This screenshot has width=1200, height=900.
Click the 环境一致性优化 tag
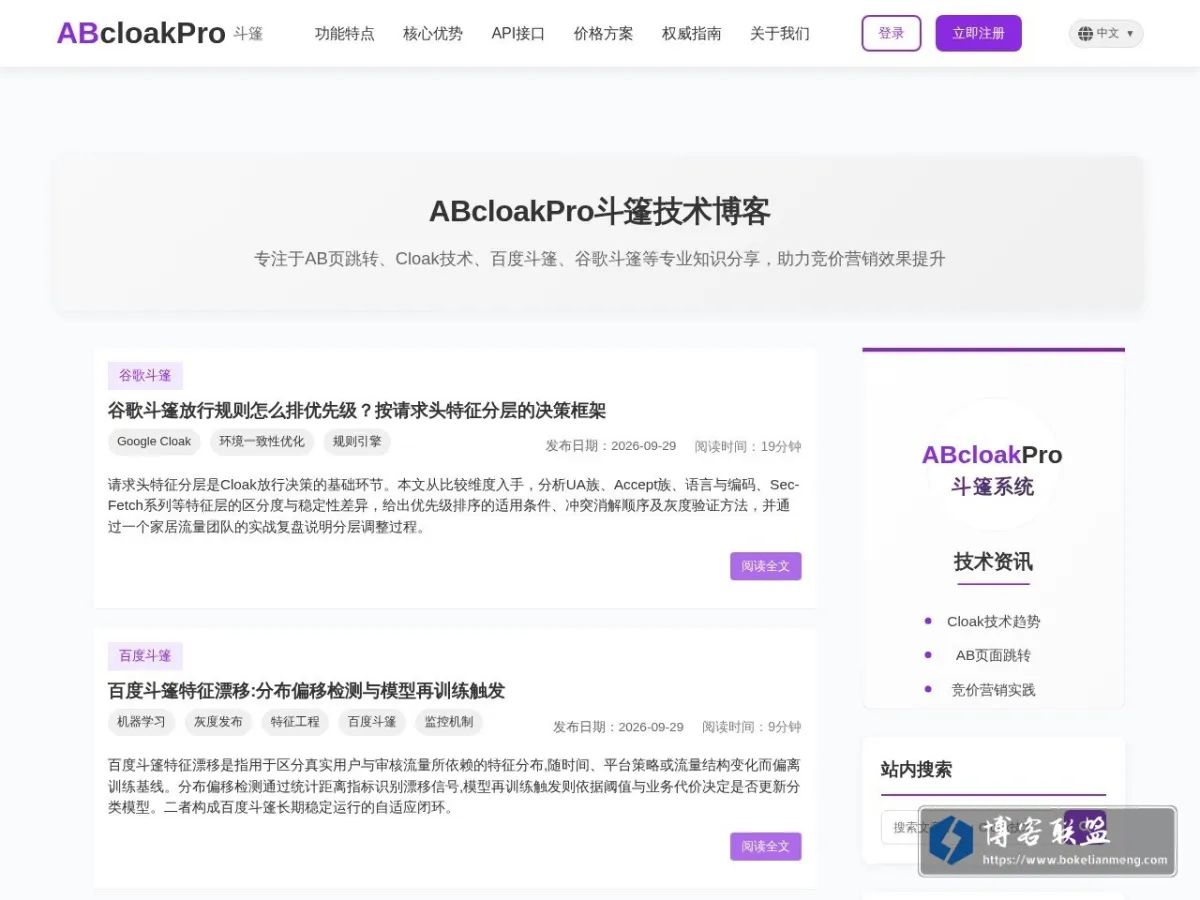[262, 441]
